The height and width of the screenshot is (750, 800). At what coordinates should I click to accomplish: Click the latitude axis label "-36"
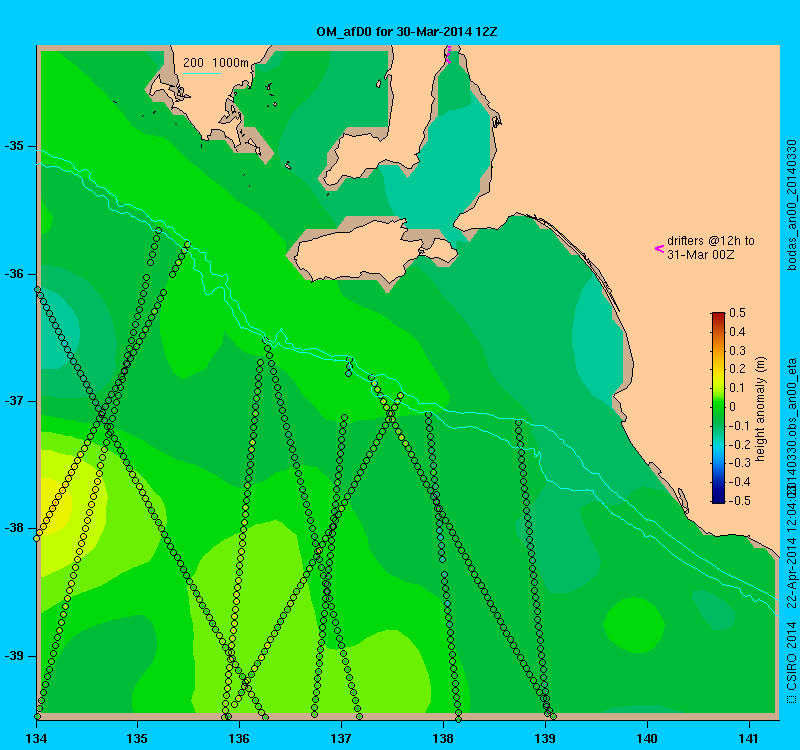pyautogui.click(x=14, y=274)
